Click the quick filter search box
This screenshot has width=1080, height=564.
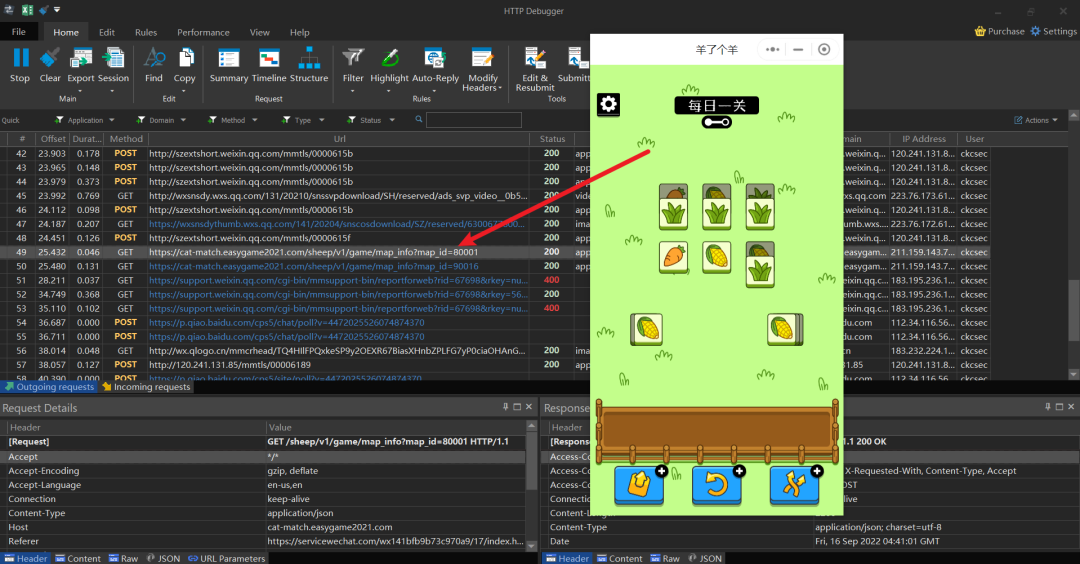[473, 120]
